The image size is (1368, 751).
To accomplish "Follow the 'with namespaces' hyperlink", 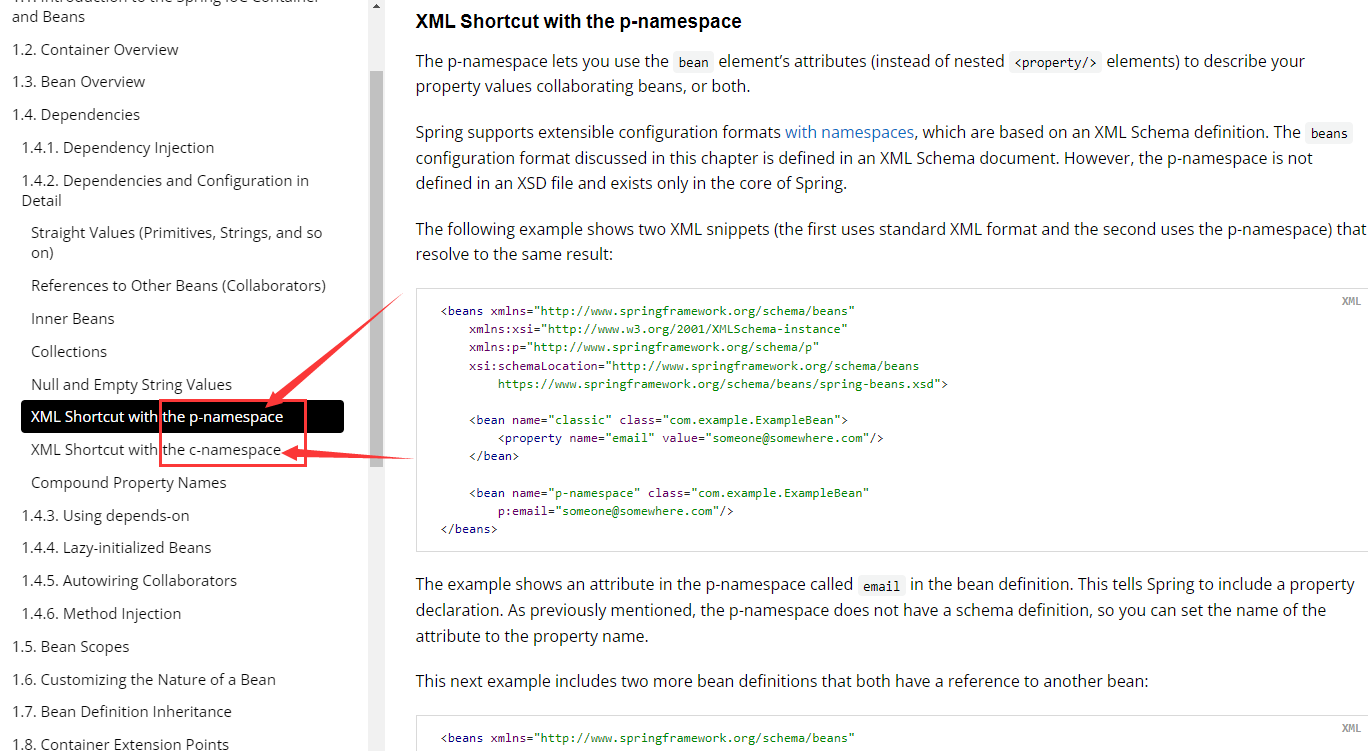I will pyautogui.click(x=849, y=132).
